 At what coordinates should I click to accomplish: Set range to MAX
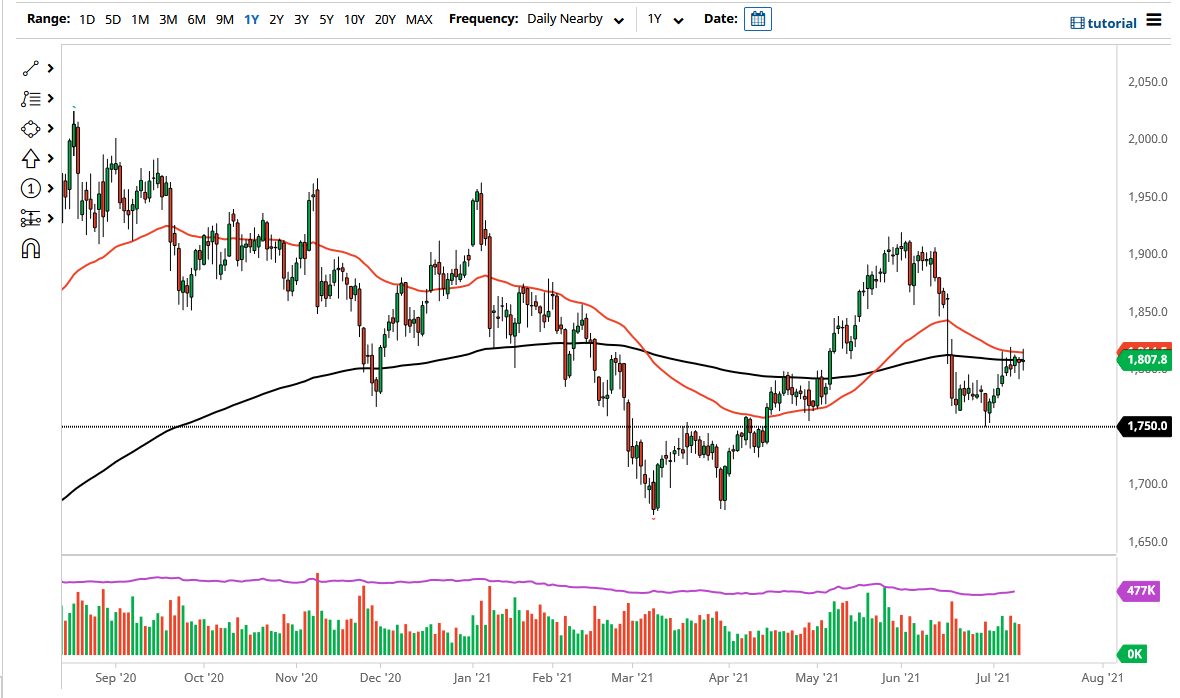(419, 20)
